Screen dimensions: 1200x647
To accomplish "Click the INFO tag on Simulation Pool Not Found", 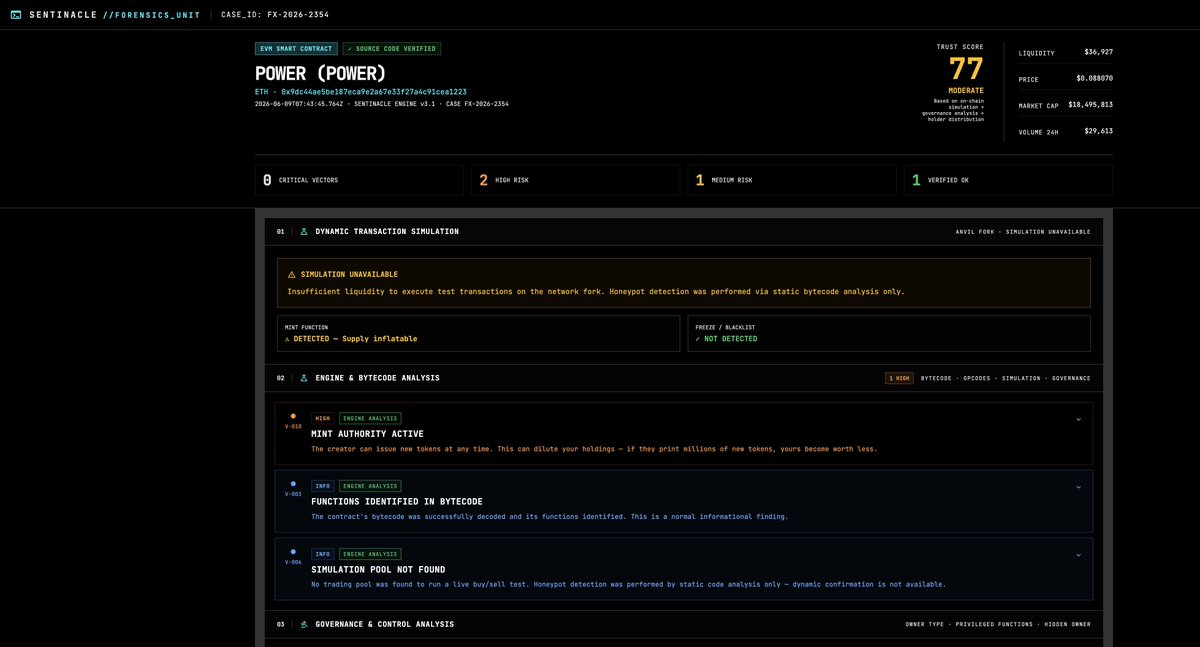I will [323, 554].
